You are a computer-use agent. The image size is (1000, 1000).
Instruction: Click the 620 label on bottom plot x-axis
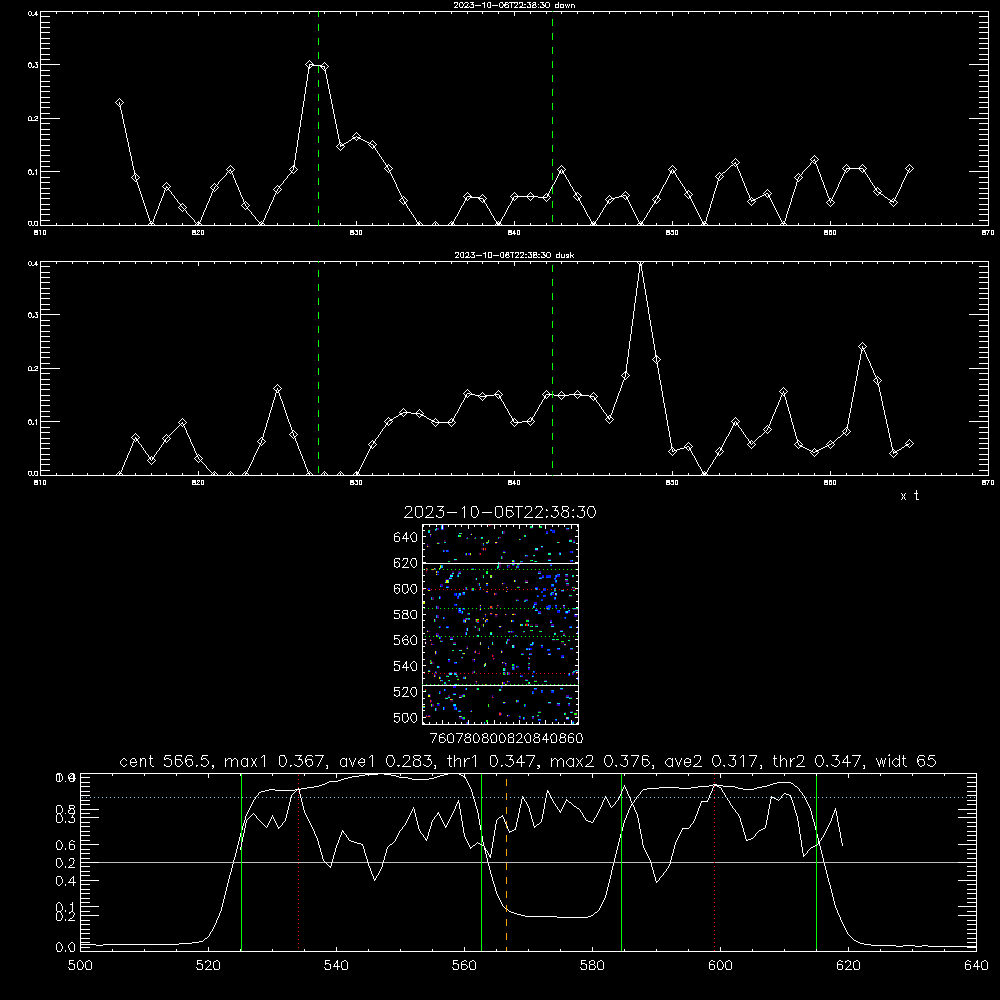[x=848, y=966]
